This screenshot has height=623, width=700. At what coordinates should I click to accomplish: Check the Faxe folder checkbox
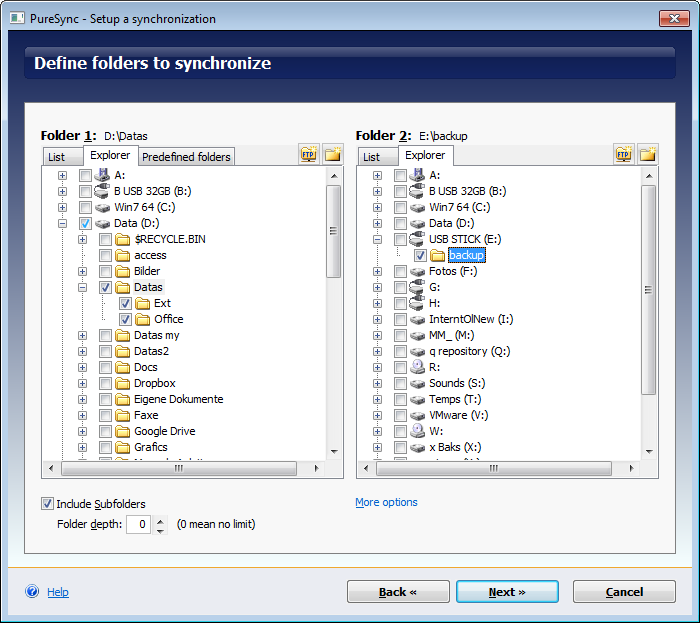105,415
